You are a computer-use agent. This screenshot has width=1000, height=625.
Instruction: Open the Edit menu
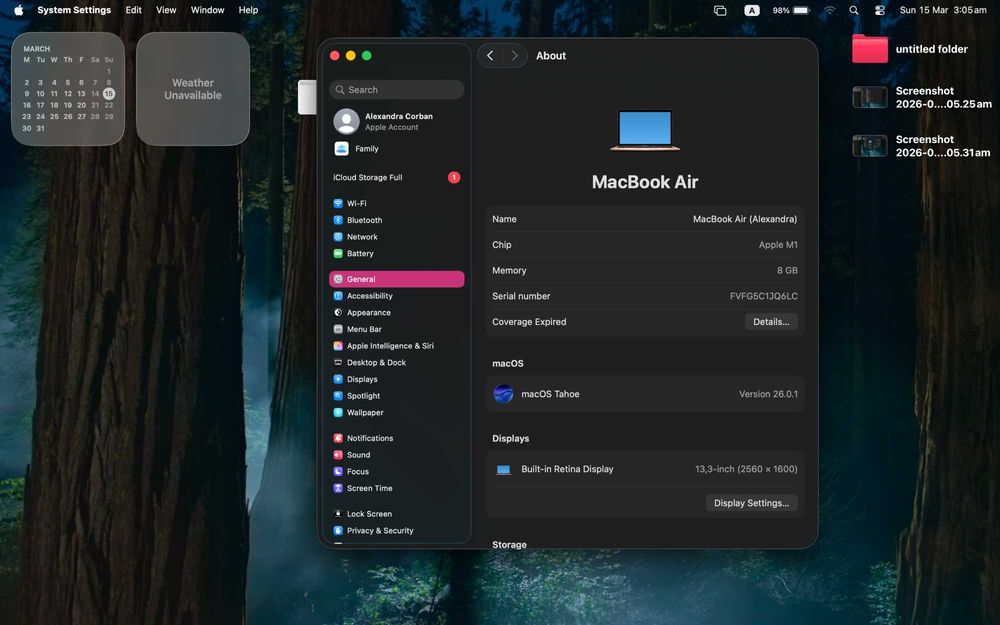[133, 10]
